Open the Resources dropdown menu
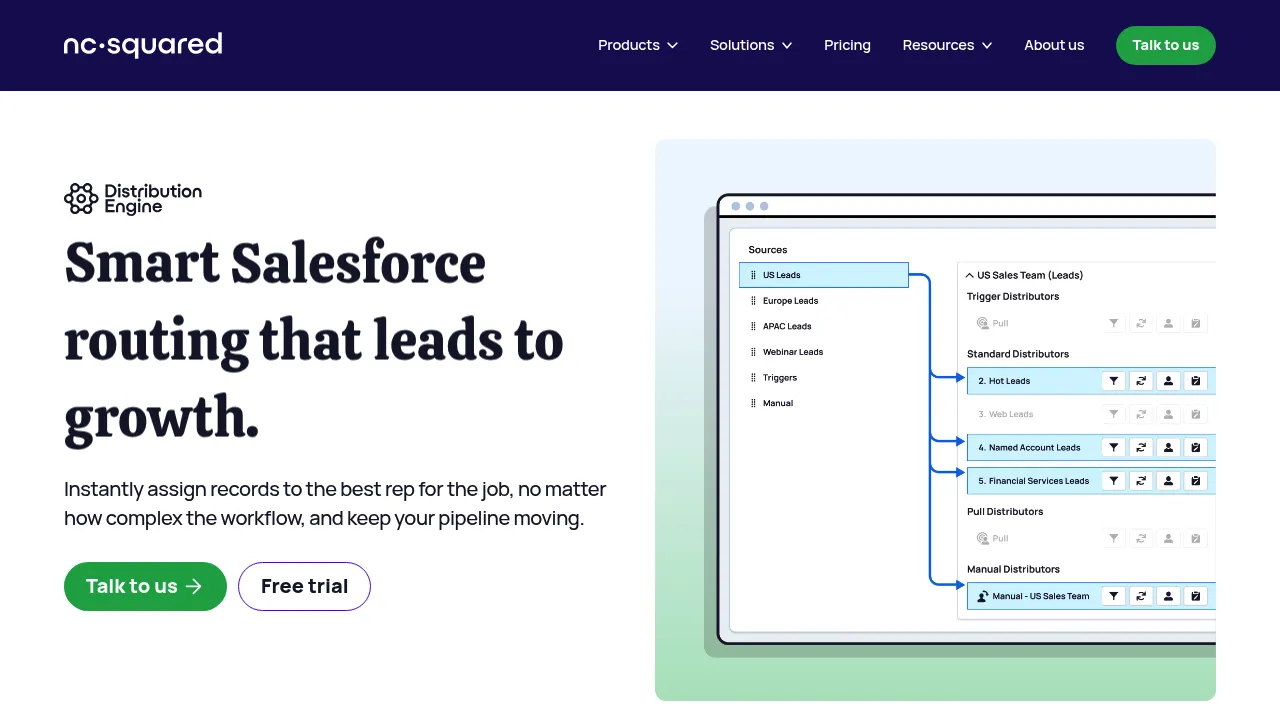 (x=947, y=45)
